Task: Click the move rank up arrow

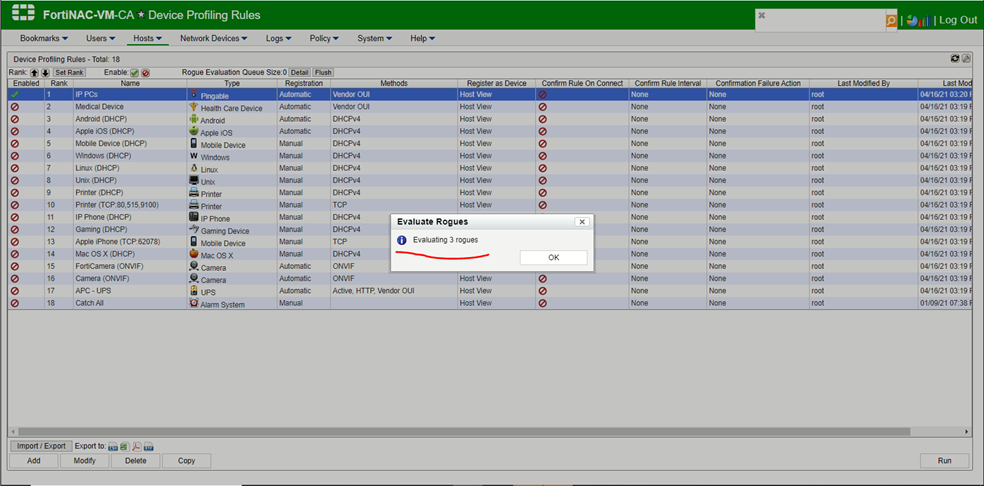Action: point(34,73)
